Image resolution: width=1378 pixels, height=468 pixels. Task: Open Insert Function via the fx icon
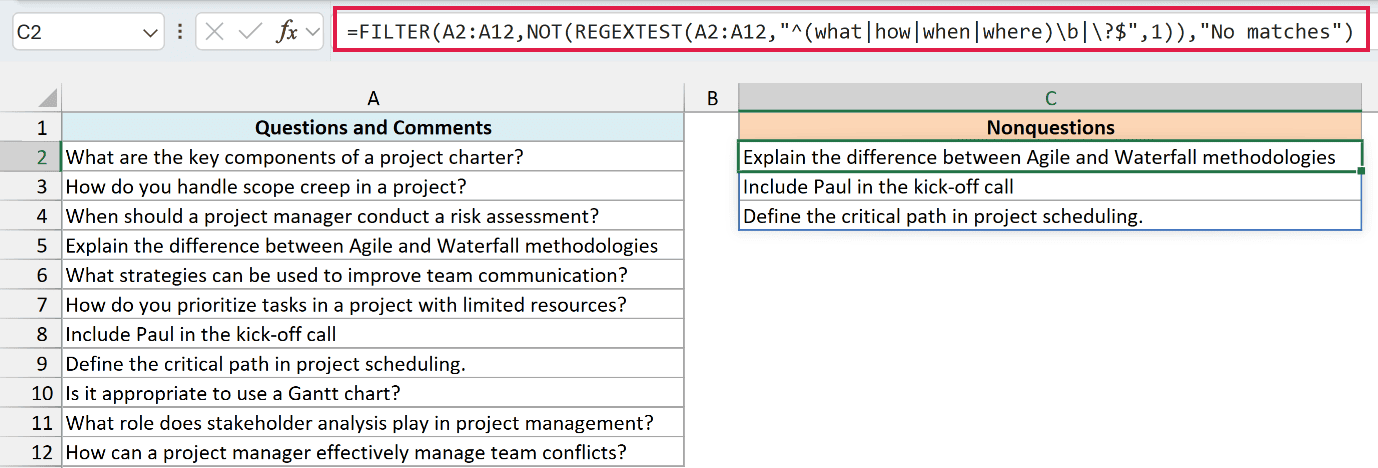(287, 32)
